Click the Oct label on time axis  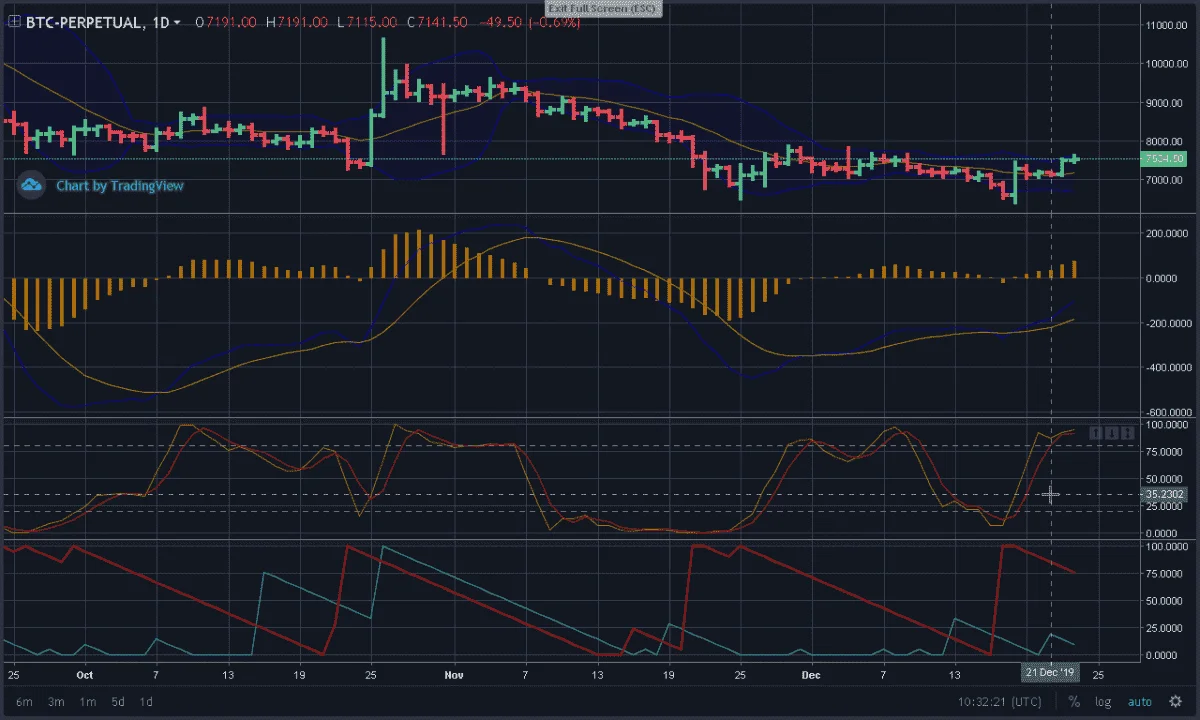click(x=84, y=673)
